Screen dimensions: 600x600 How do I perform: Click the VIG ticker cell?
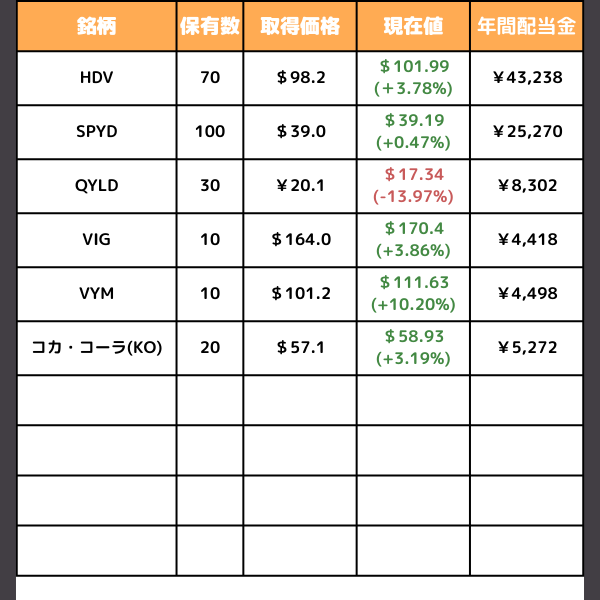pyautogui.click(x=96, y=240)
